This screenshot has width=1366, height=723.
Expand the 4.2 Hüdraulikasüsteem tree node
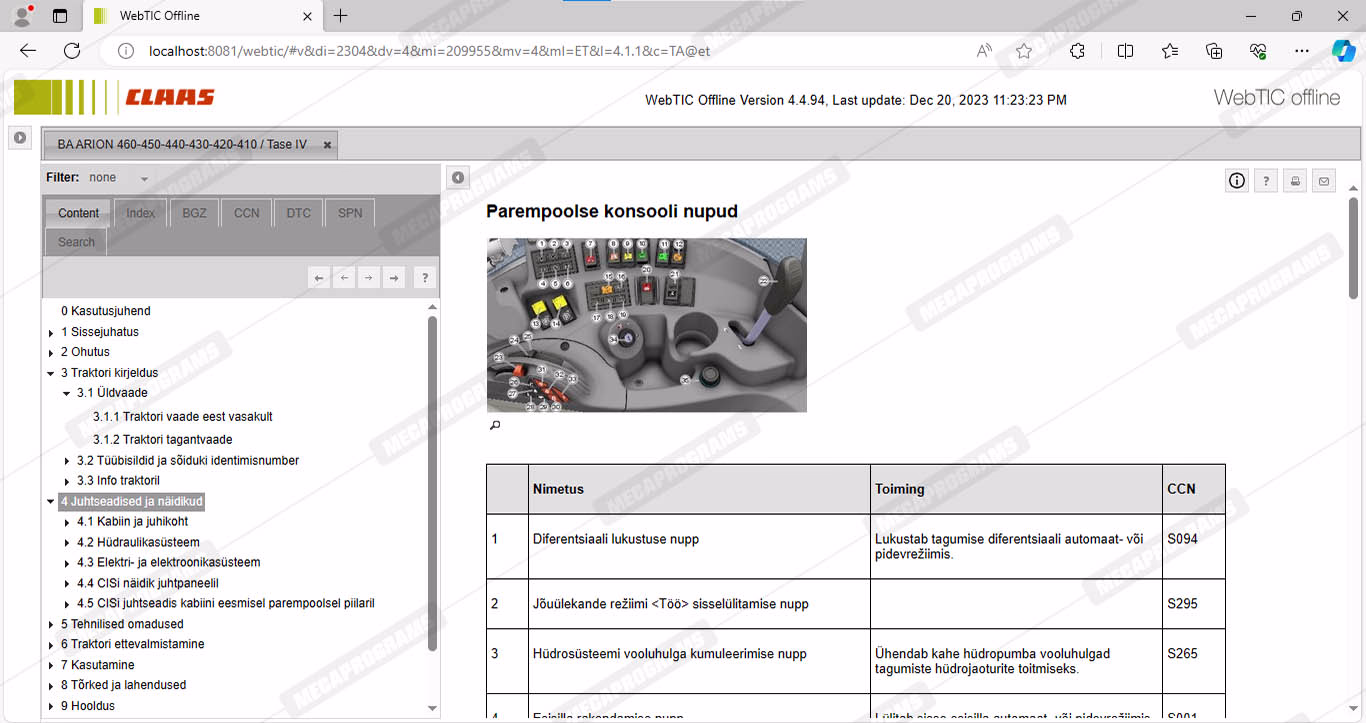(x=67, y=543)
